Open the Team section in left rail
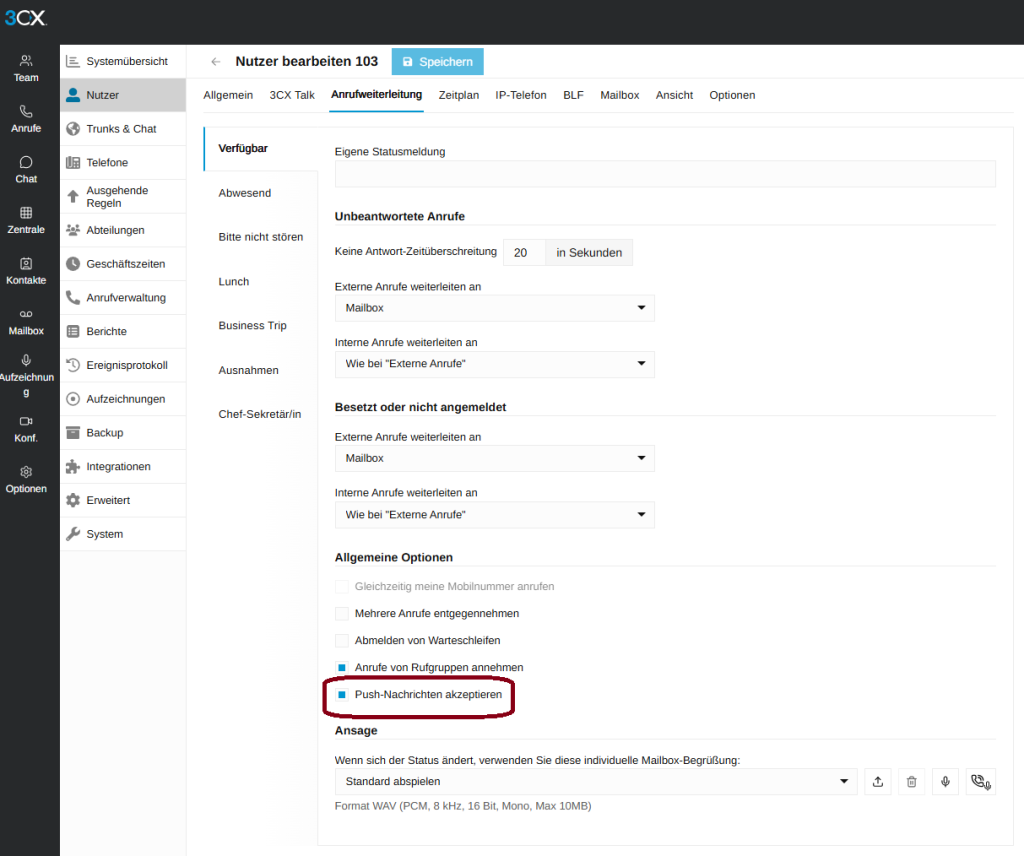The height and width of the screenshot is (856, 1024). point(26,69)
